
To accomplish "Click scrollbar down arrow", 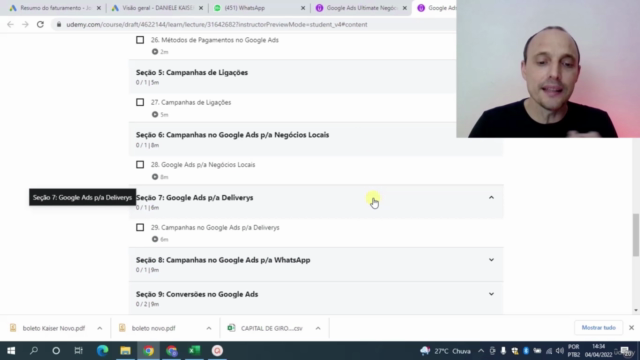I will (636, 310).
